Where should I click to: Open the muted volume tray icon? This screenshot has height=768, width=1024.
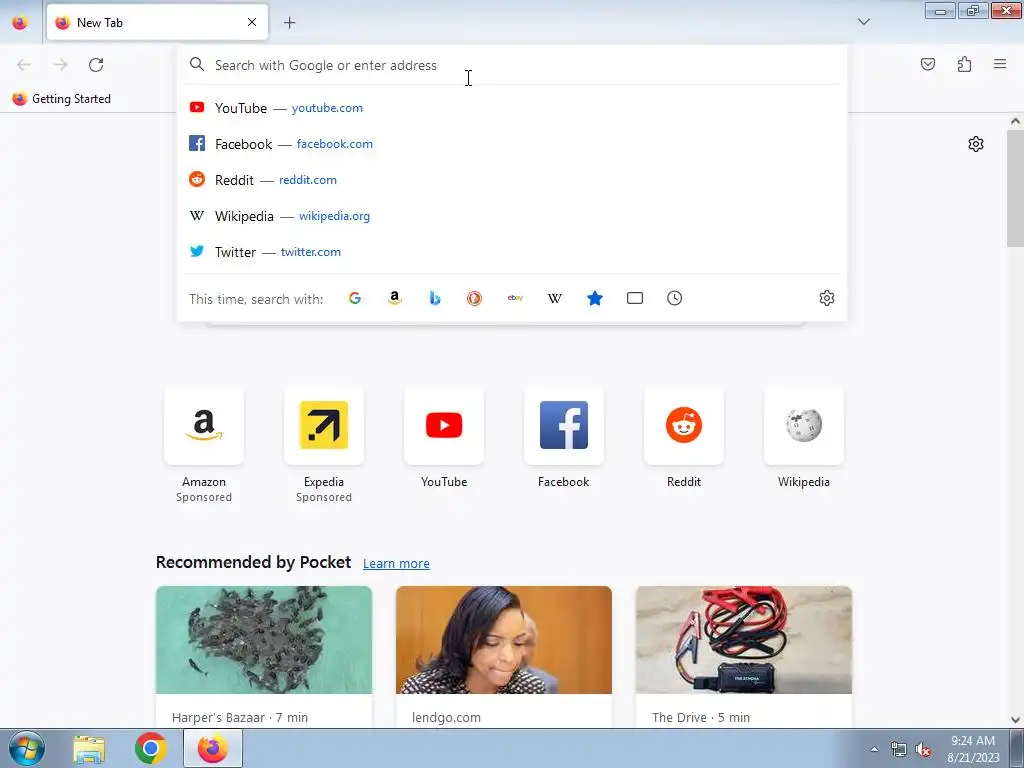coord(923,750)
